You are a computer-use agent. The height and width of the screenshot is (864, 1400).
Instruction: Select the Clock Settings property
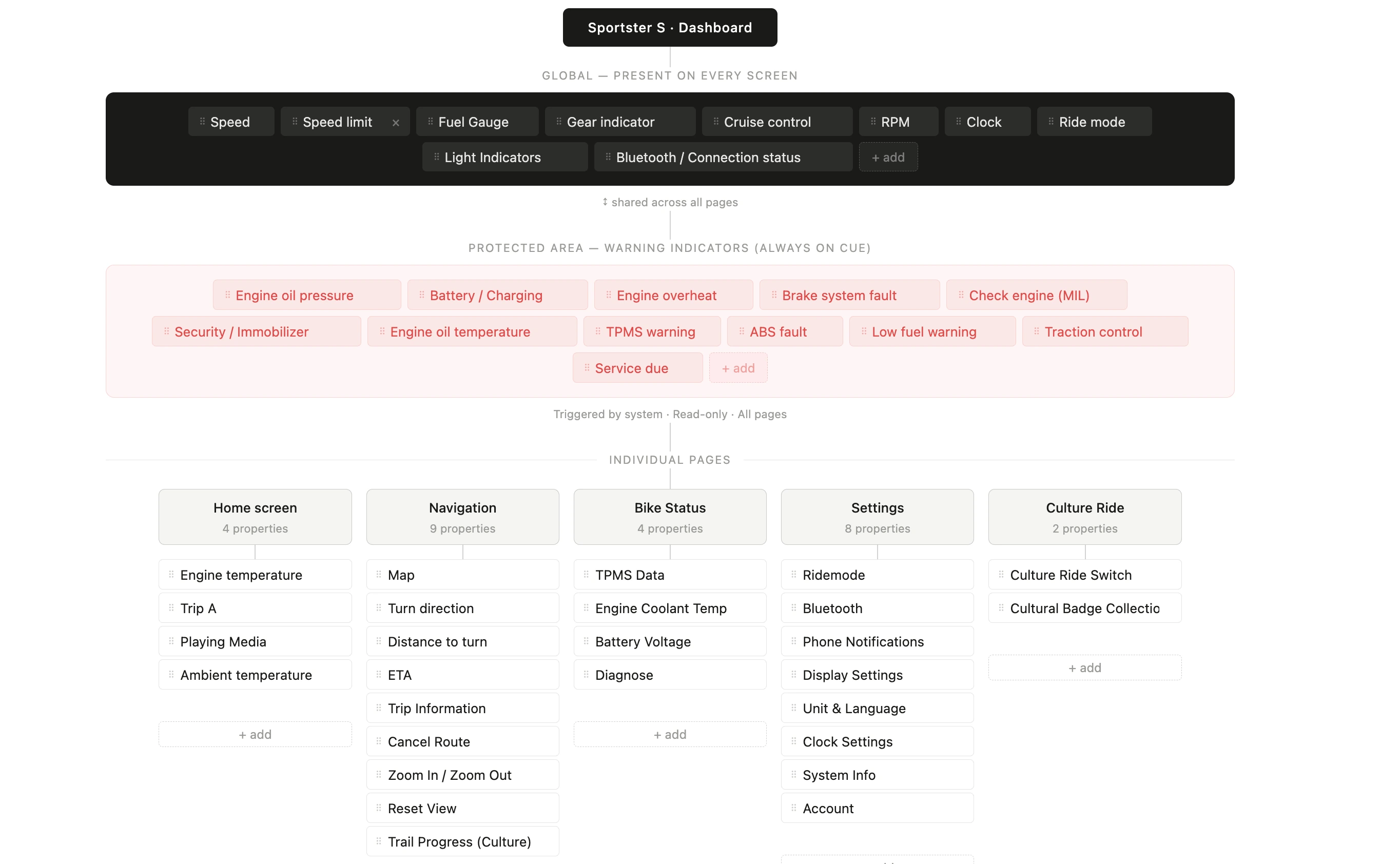click(x=877, y=741)
